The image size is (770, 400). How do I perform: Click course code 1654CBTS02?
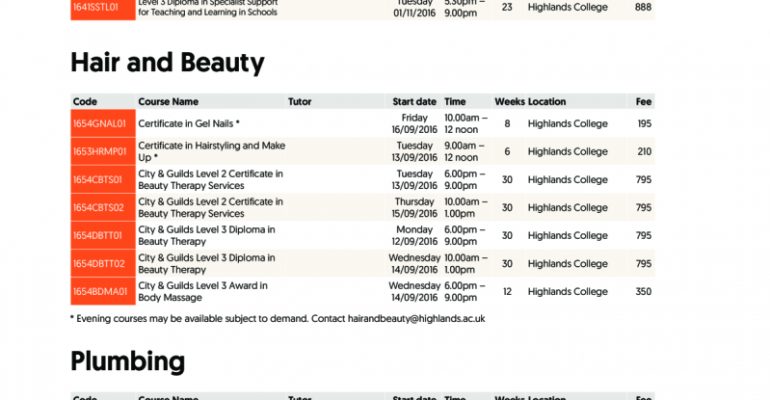pos(99,208)
